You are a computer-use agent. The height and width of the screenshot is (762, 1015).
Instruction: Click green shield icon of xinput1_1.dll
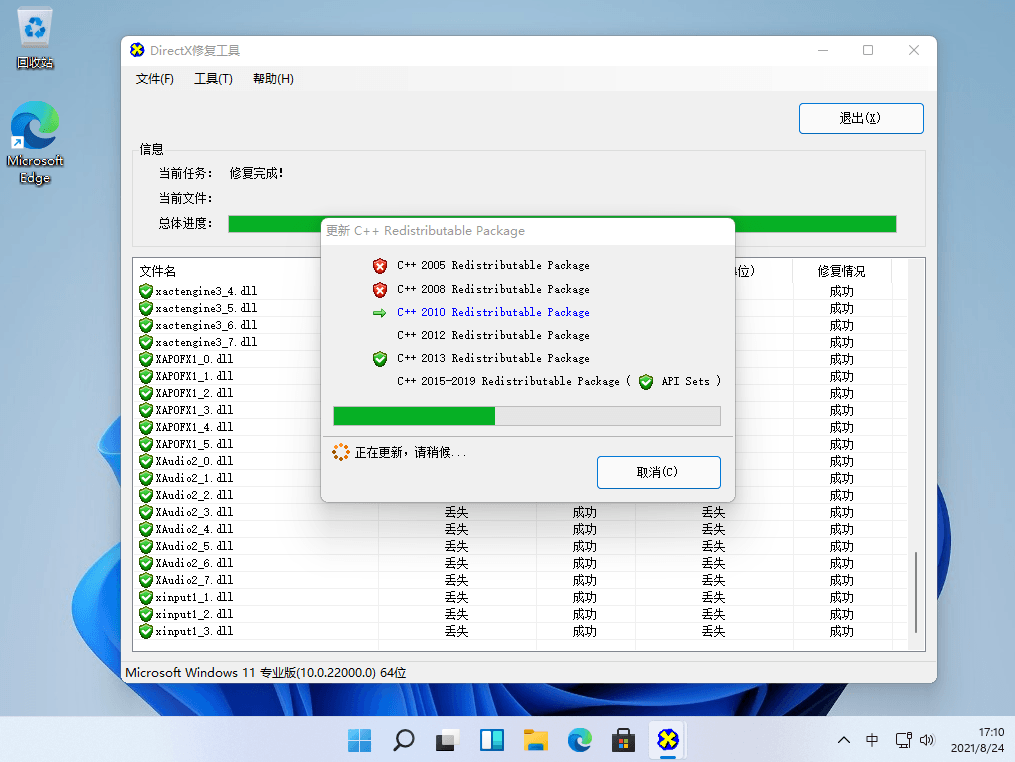coord(146,597)
